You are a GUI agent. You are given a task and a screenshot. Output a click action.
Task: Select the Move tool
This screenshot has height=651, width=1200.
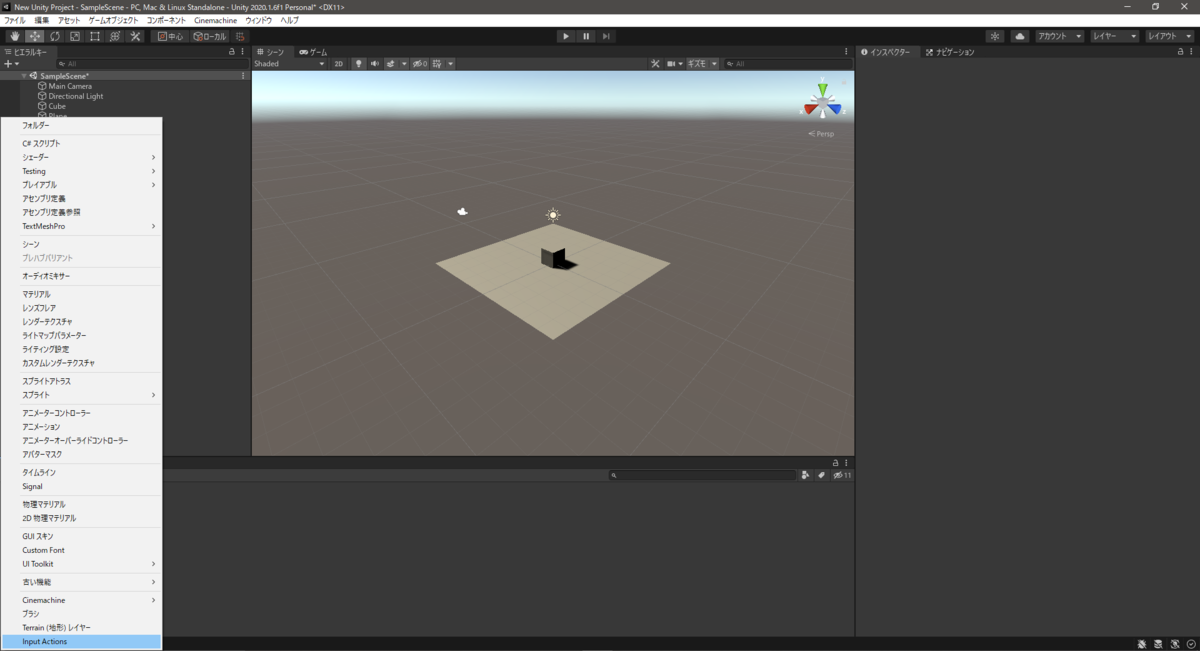click(x=35, y=36)
